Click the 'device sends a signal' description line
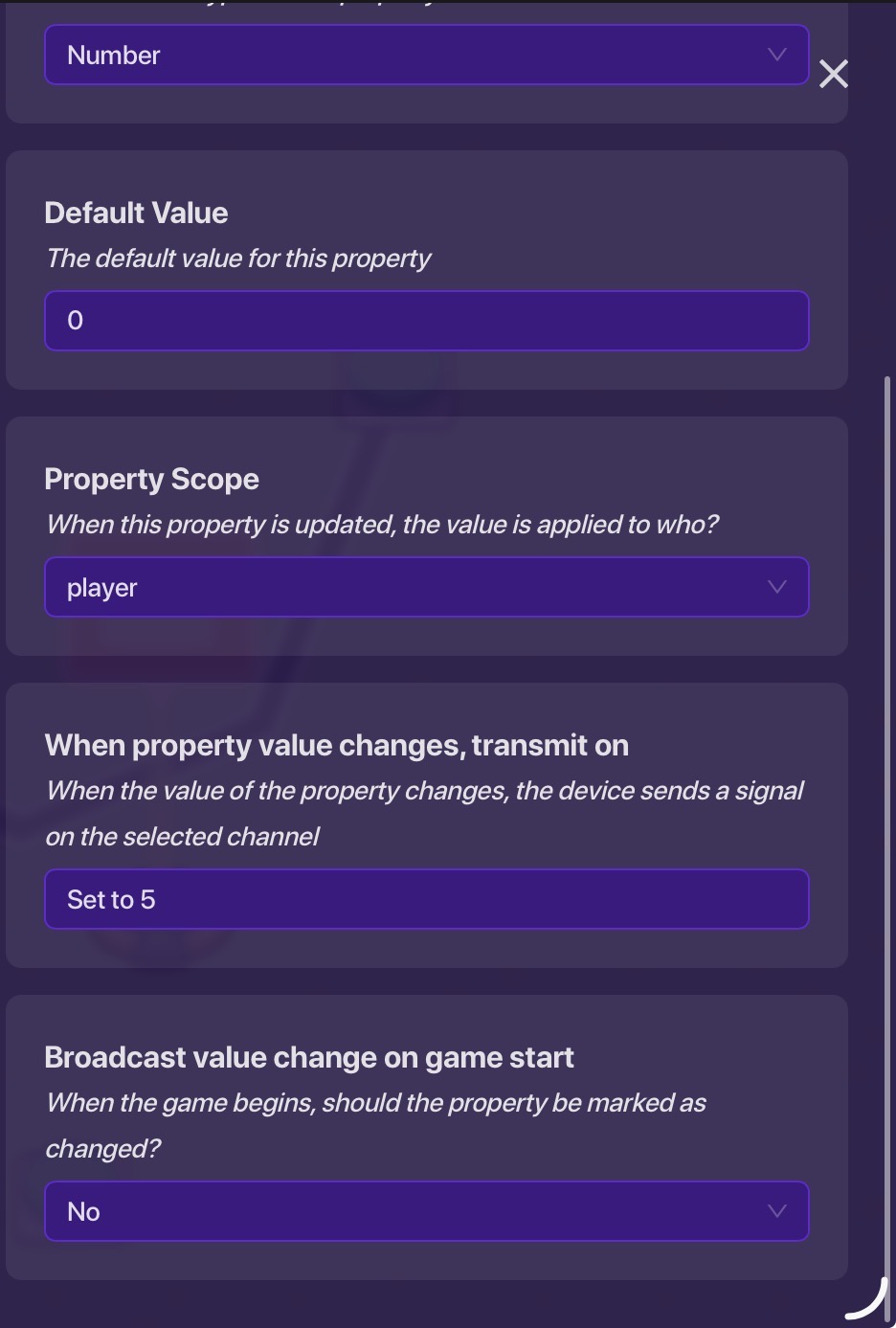896x1328 pixels. (424, 791)
